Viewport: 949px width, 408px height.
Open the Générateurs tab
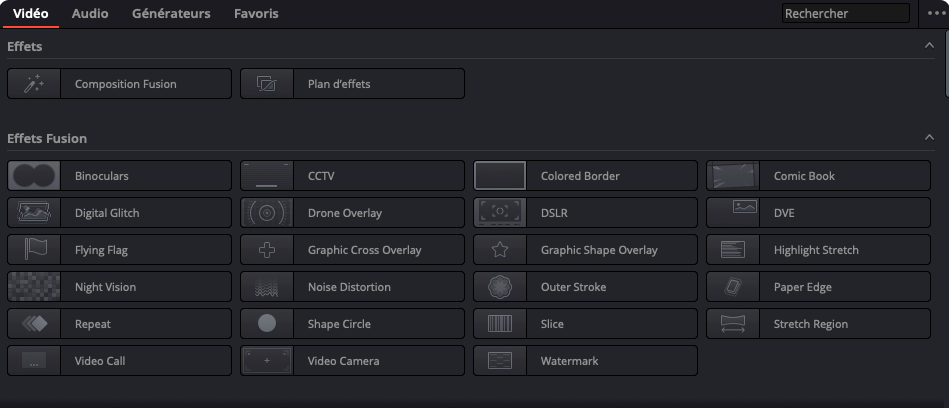171,14
